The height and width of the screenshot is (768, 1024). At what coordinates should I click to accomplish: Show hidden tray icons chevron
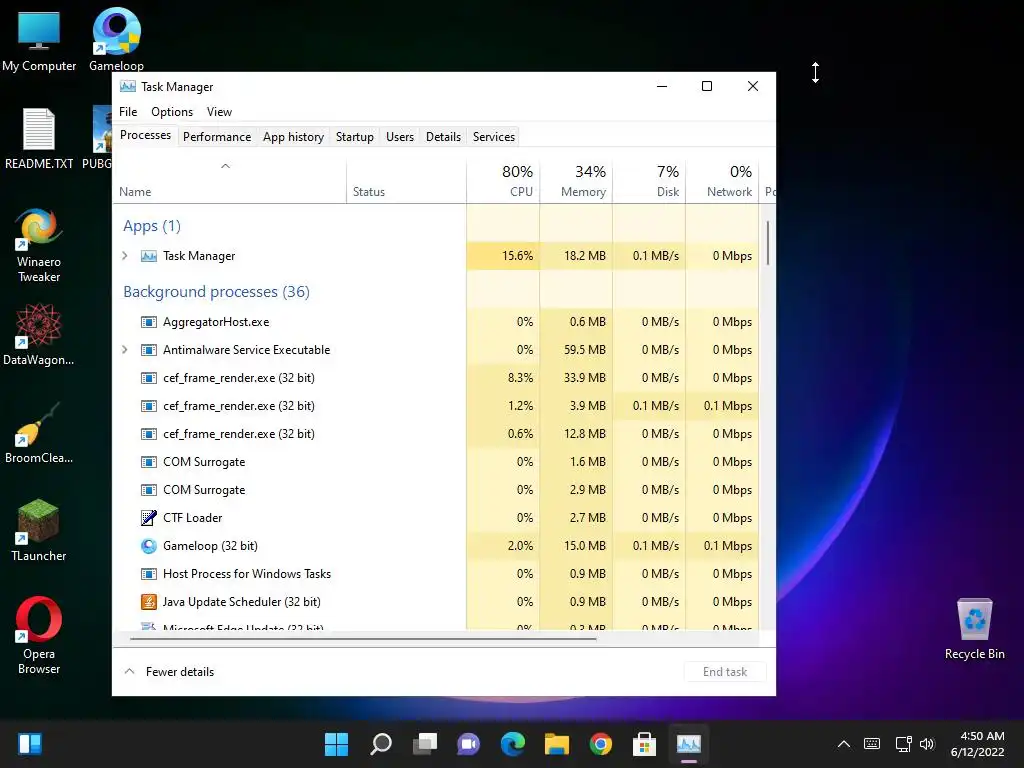pyautogui.click(x=844, y=744)
